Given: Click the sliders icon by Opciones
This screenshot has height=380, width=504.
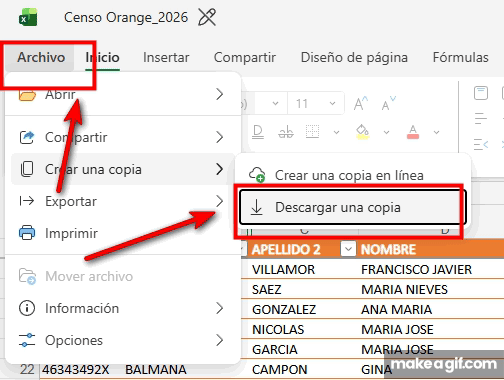Looking at the screenshot, I should (27, 340).
